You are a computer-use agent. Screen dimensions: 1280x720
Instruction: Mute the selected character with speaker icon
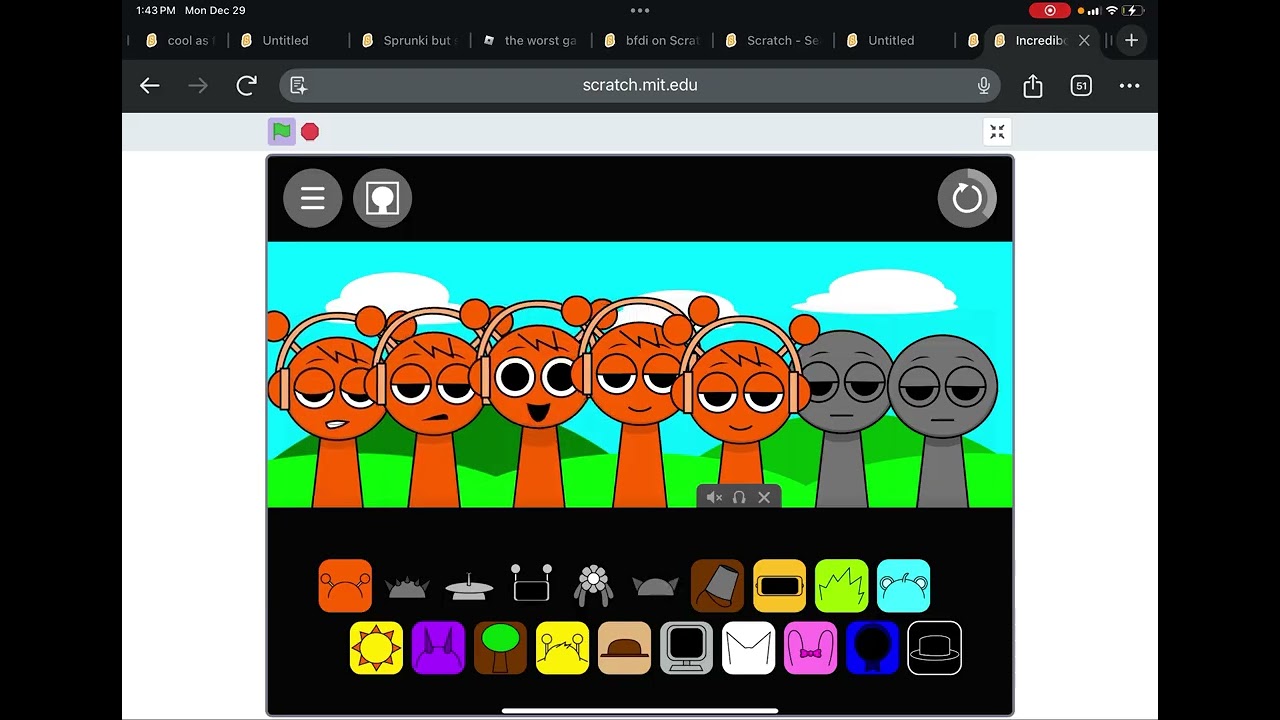pos(714,497)
